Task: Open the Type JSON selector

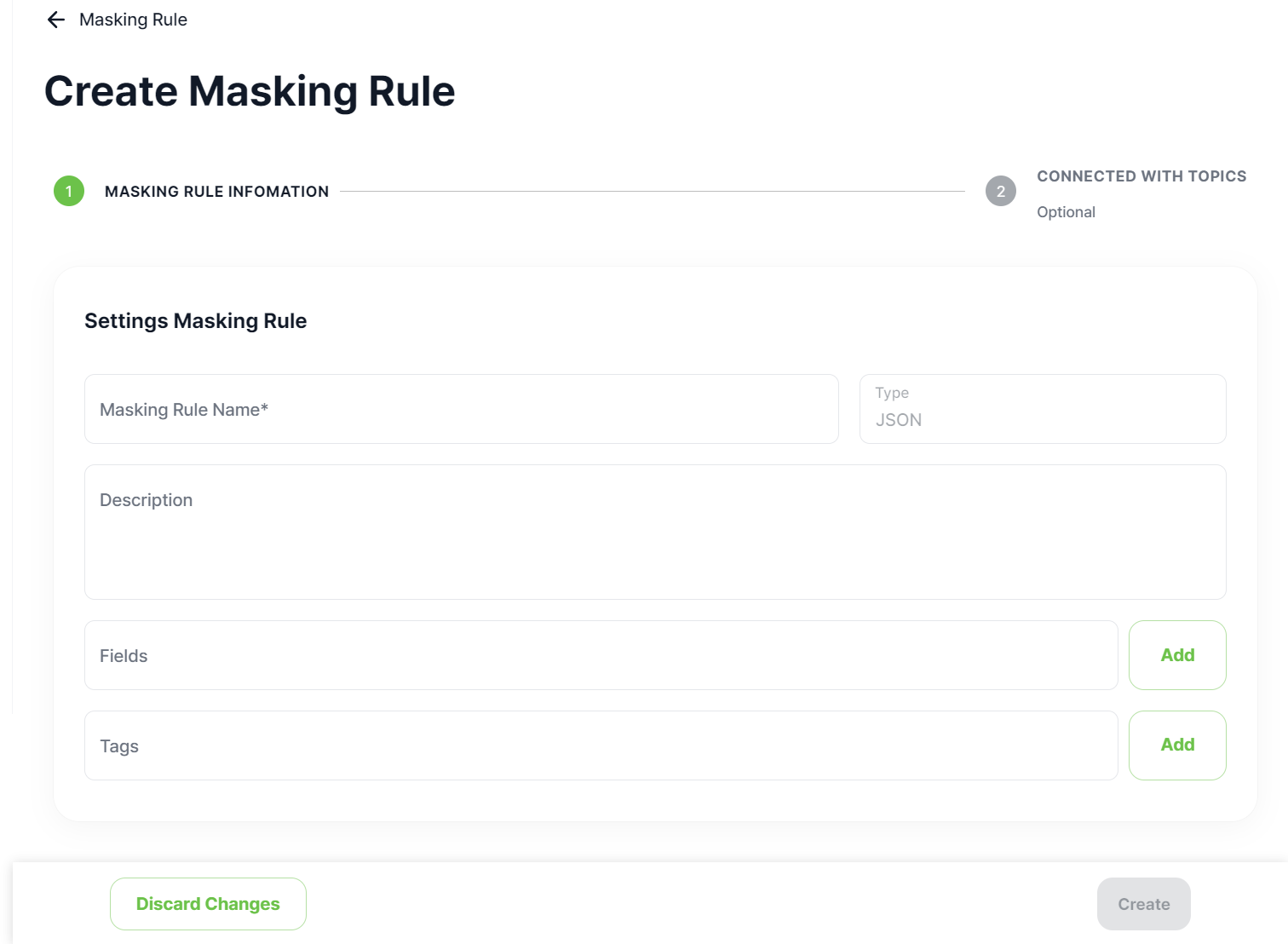Action: click(x=1043, y=409)
